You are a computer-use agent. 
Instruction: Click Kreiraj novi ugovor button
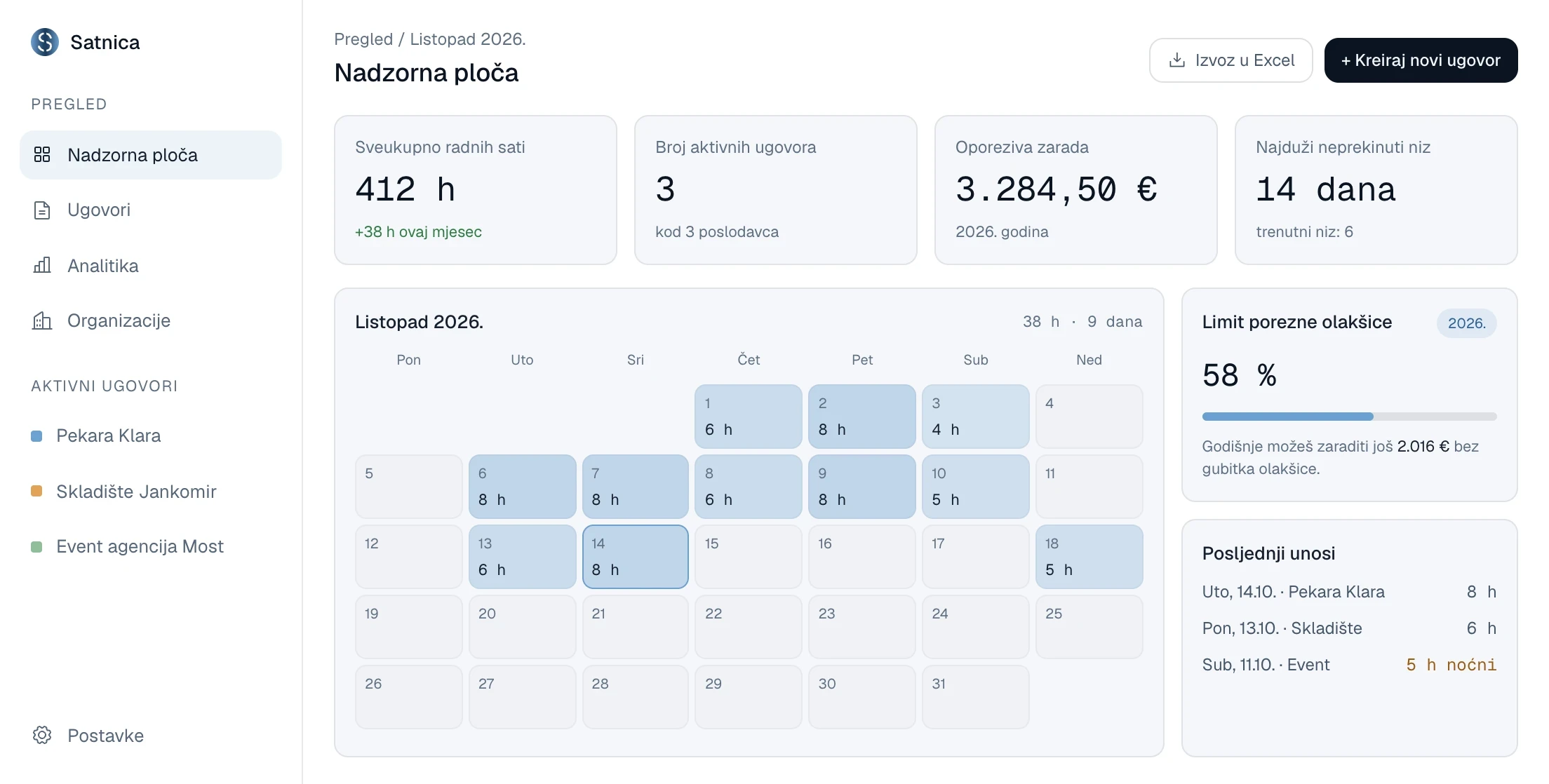(x=1421, y=60)
